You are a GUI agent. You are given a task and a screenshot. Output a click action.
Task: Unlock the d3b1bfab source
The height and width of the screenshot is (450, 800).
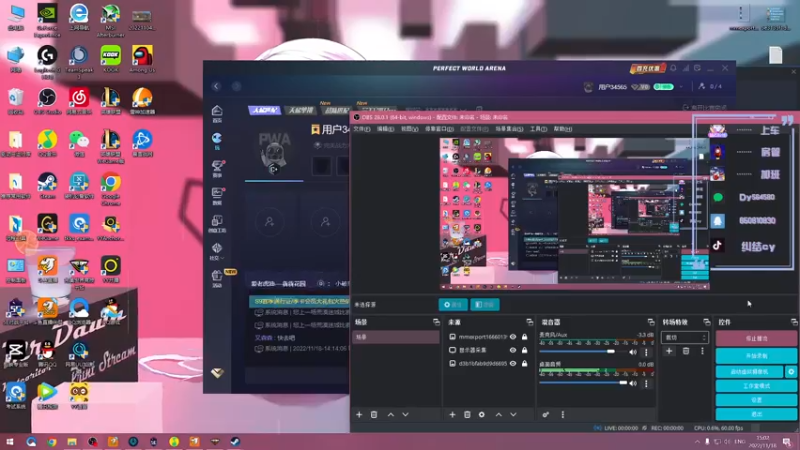tap(524, 364)
